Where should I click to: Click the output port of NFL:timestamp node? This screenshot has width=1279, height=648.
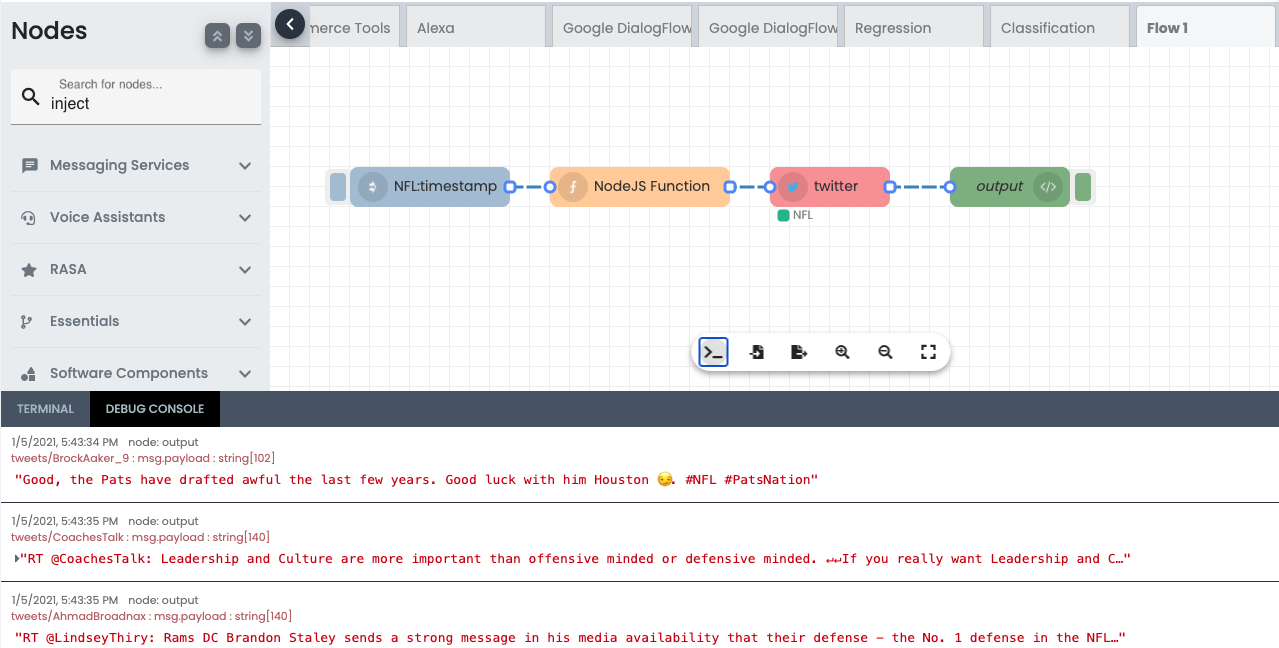pyautogui.click(x=510, y=187)
